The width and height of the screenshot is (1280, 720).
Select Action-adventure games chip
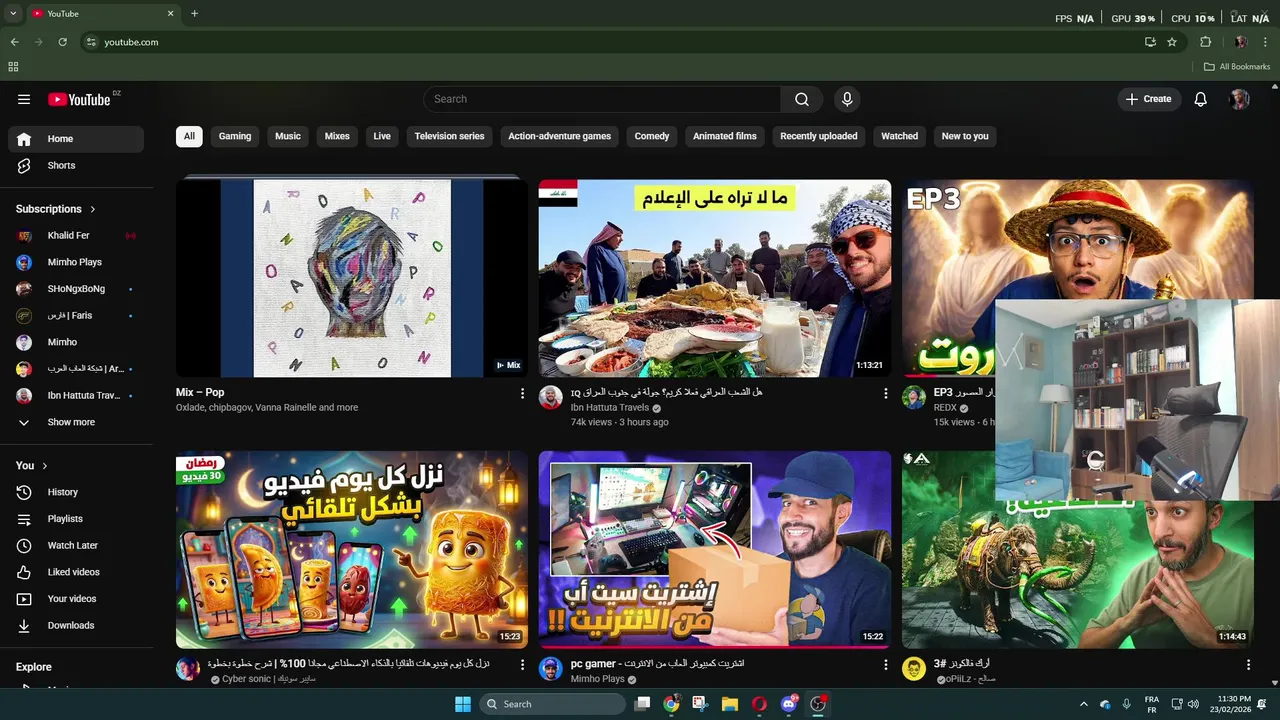point(559,136)
